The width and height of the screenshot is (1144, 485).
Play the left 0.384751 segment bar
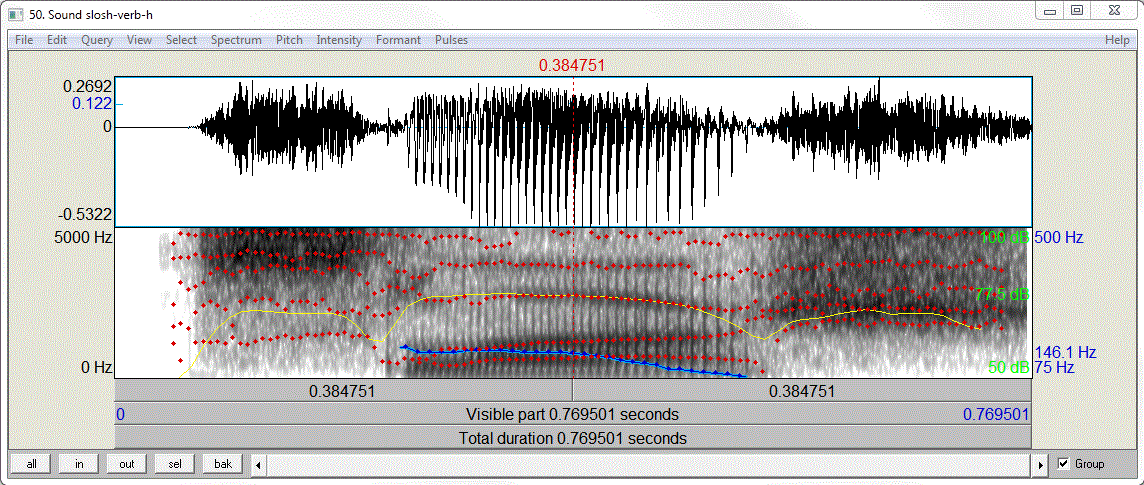click(x=344, y=391)
